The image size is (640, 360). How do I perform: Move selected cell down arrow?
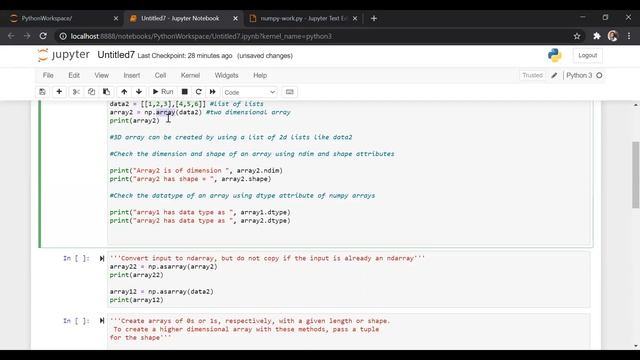(139, 92)
